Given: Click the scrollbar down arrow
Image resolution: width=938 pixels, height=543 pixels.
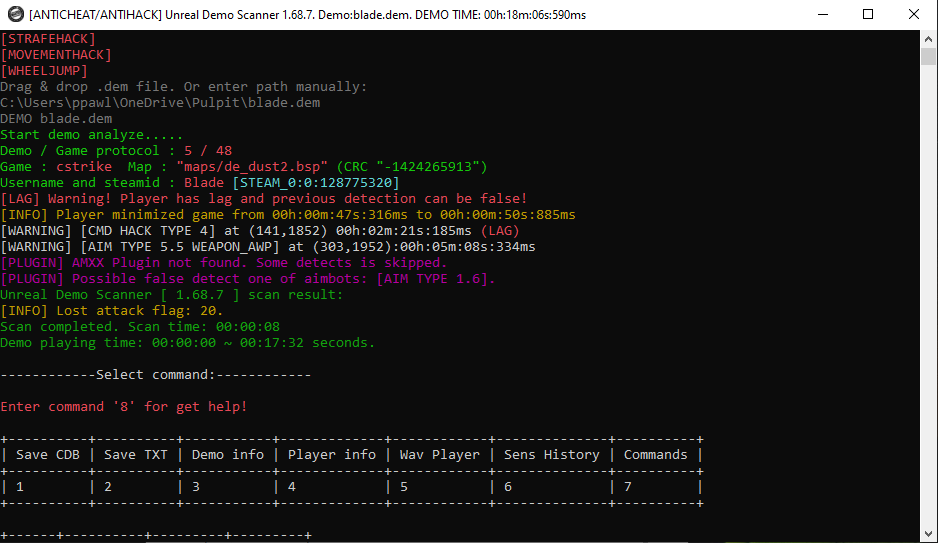Looking at the screenshot, I should [x=928, y=534].
